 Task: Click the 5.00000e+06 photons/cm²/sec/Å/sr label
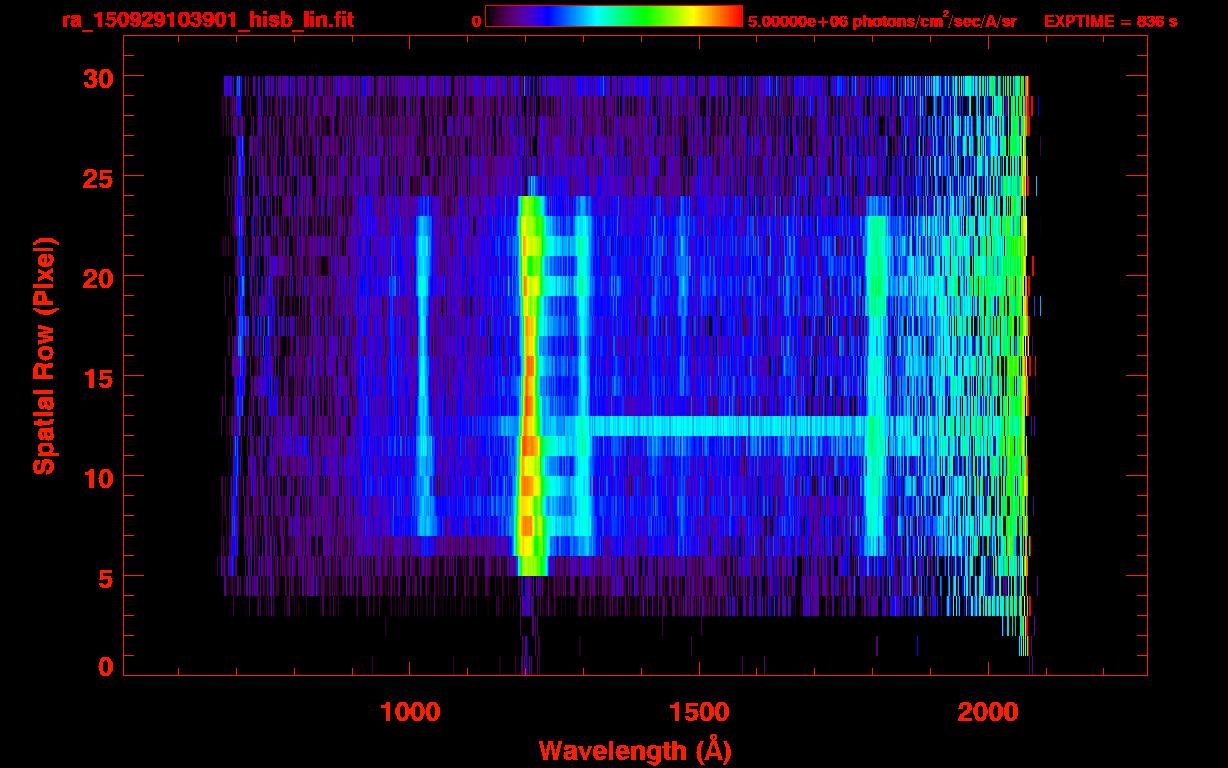(x=882, y=21)
